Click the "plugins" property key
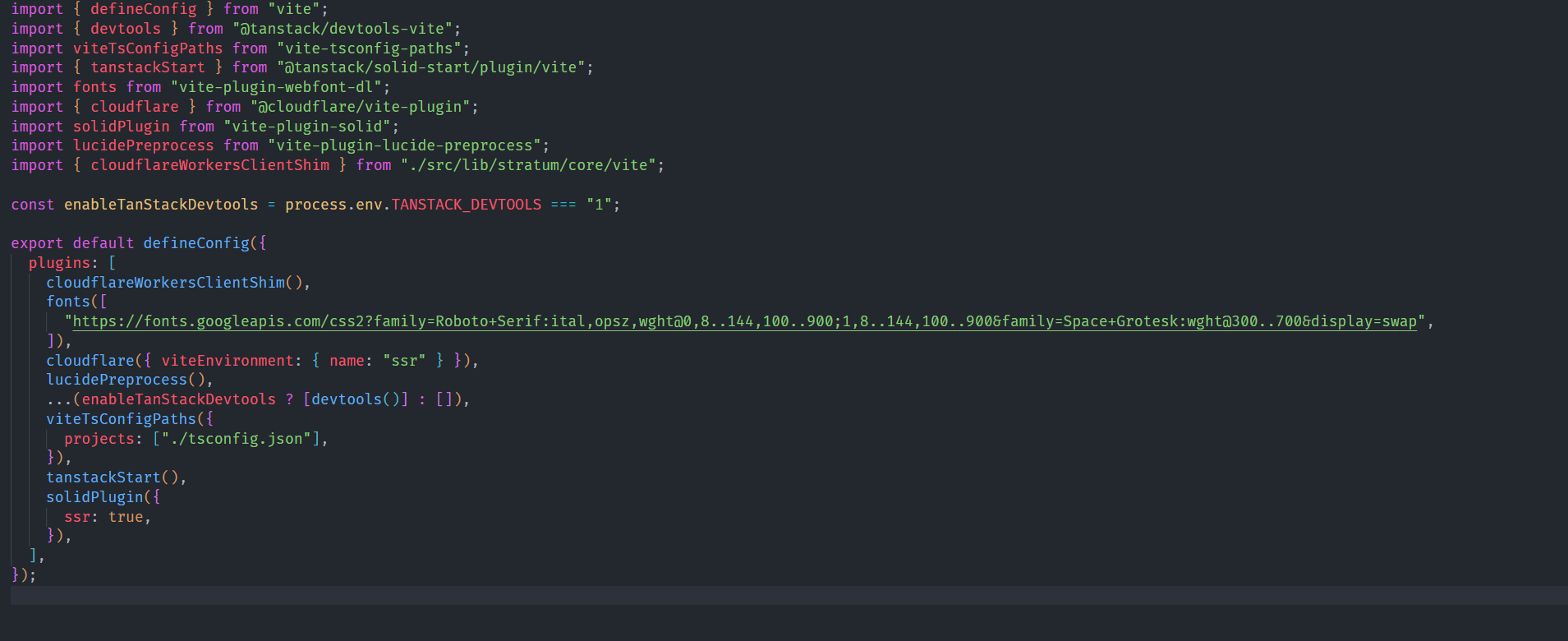This screenshot has height=641, width=1568. click(59, 263)
